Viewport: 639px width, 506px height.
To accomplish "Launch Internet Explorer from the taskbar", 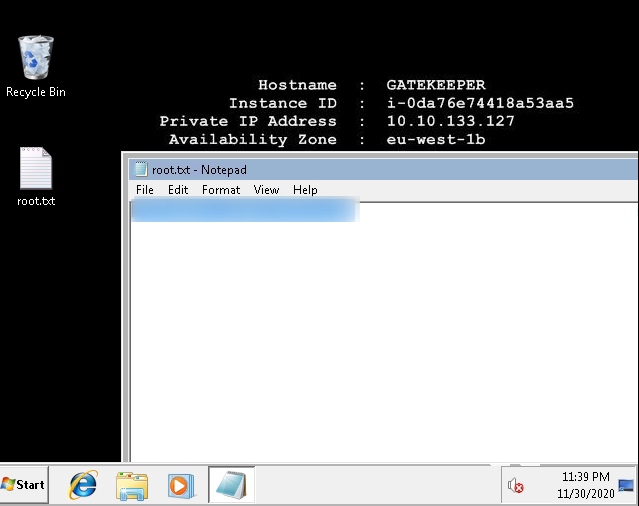I will [83, 485].
